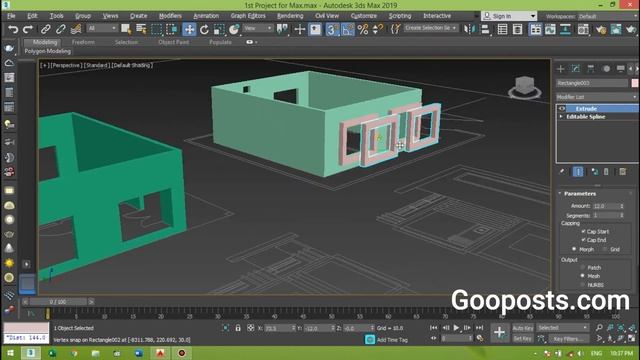Screen dimensions: 640x360
Task: Click the Redo arrow icon
Action: 28,29
